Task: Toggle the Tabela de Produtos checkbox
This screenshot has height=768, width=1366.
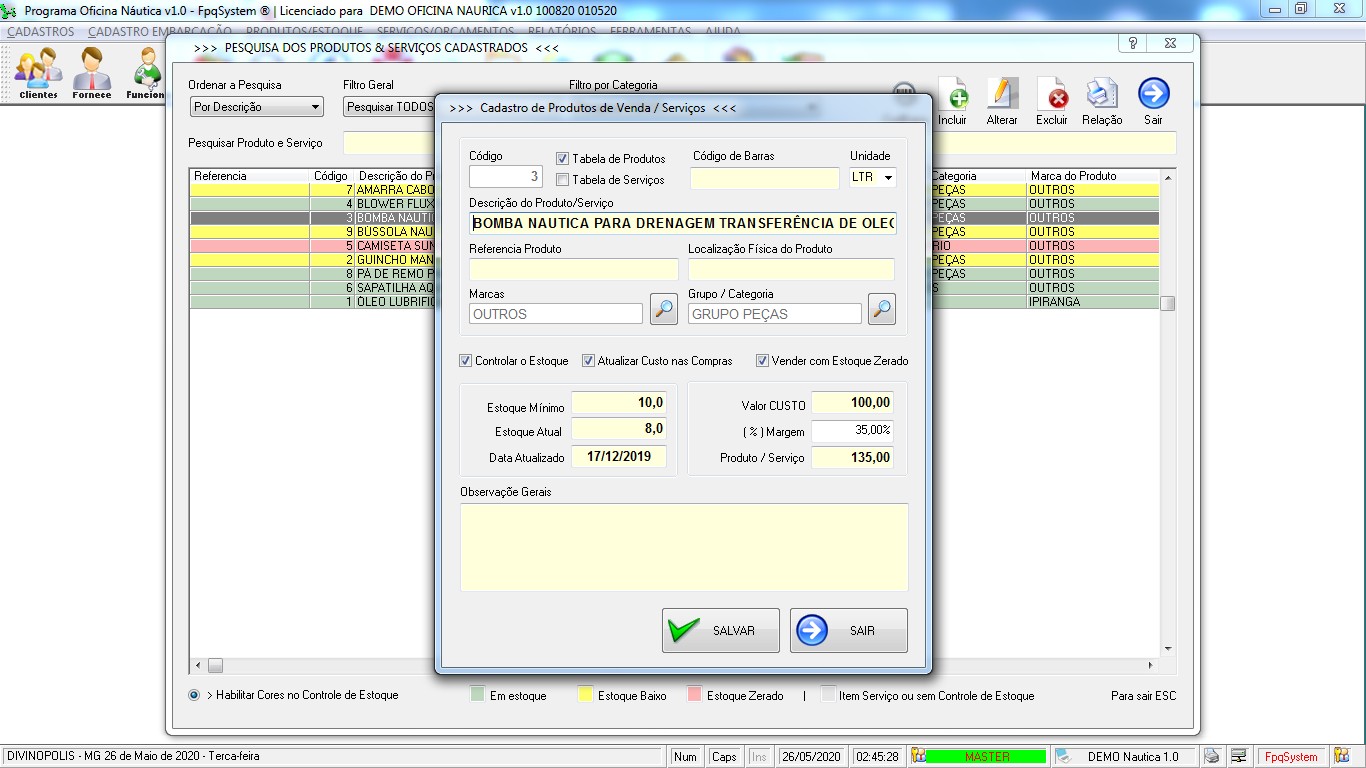Action: [562, 159]
